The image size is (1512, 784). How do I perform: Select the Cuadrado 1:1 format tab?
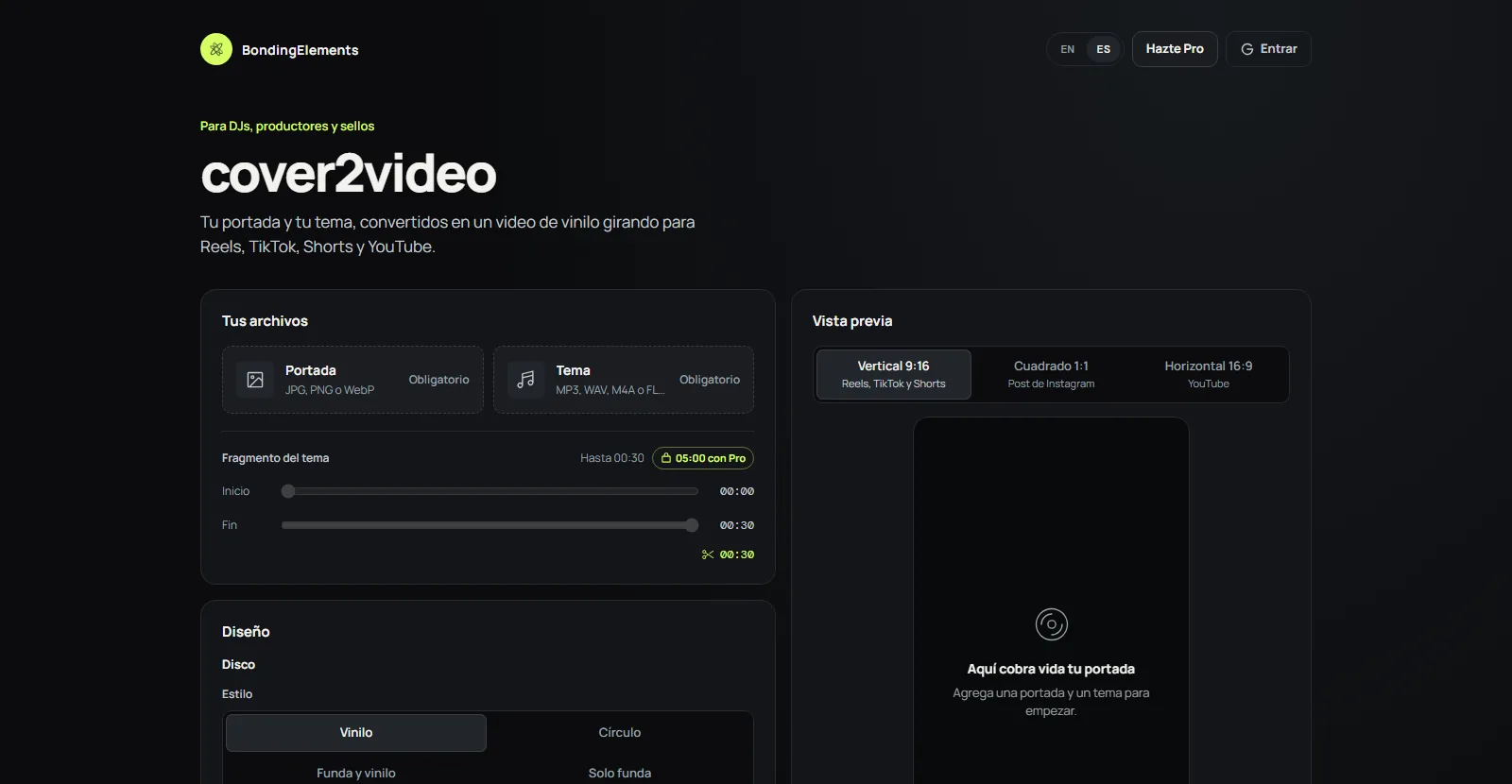[x=1051, y=374]
